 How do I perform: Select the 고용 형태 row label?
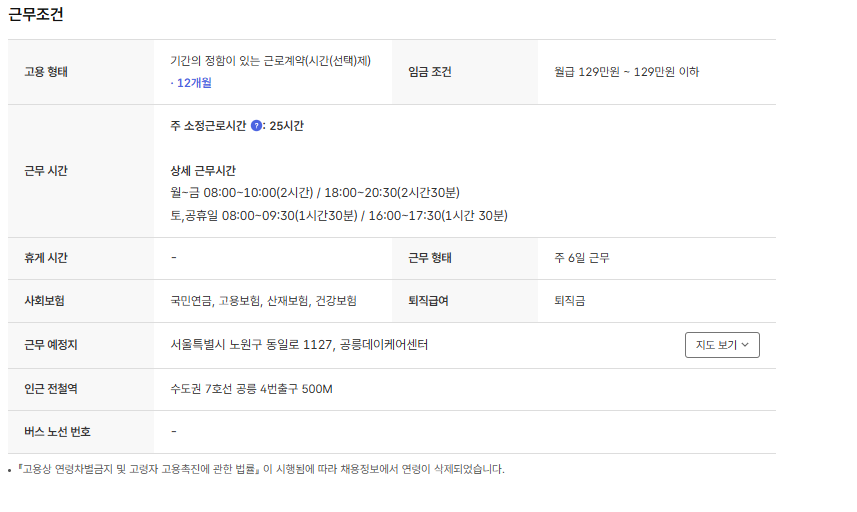coord(46,72)
